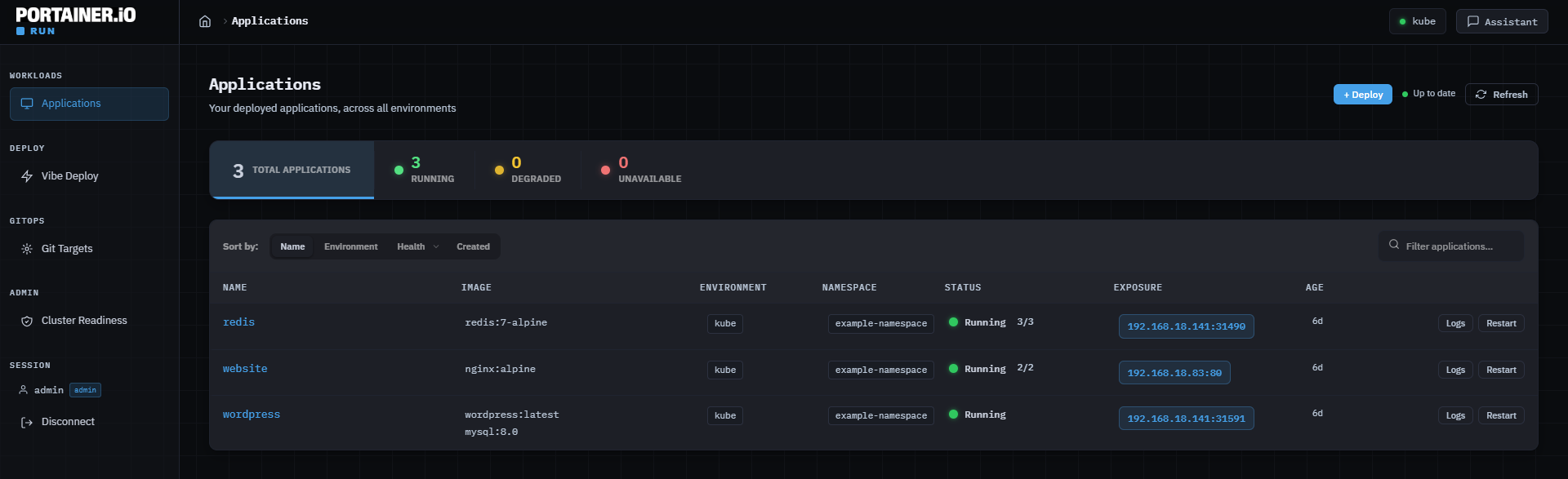Click the Disconnect logout icon
The height and width of the screenshot is (479, 1568).
[27, 422]
